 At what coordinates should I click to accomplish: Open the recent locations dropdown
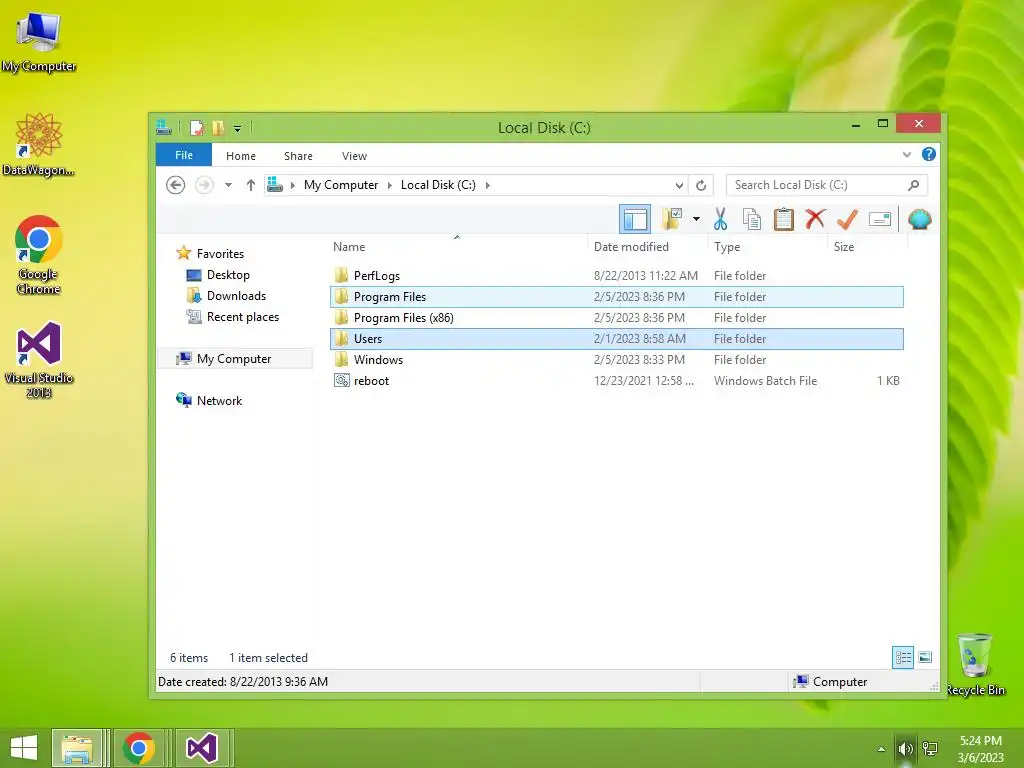tap(228, 185)
